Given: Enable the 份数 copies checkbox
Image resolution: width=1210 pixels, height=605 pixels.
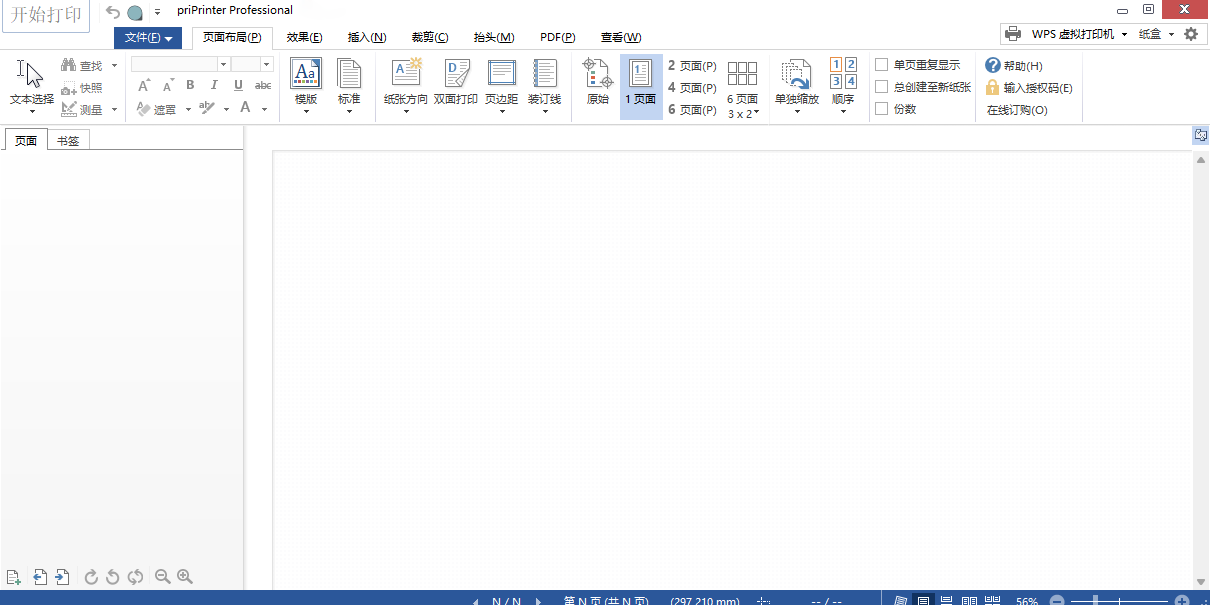Looking at the screenshot, I should click(882, 109).
